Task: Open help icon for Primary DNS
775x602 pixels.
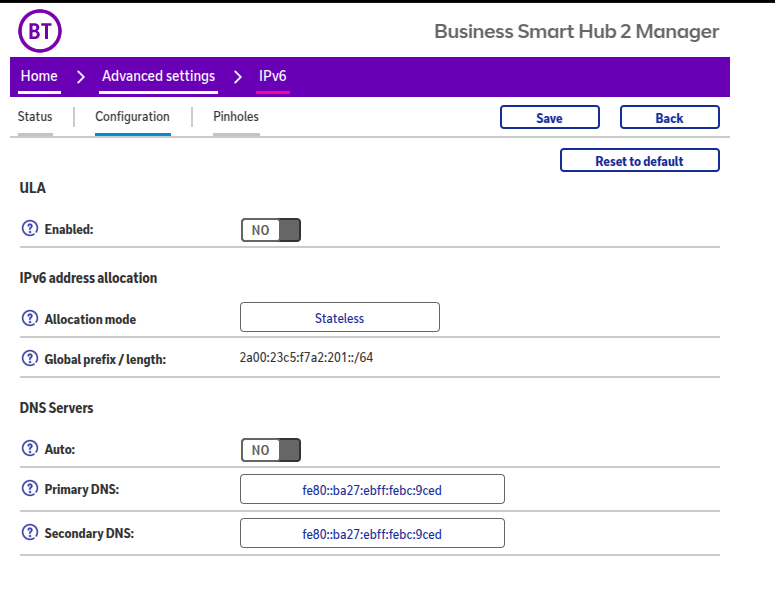Action: coord(30,488)
